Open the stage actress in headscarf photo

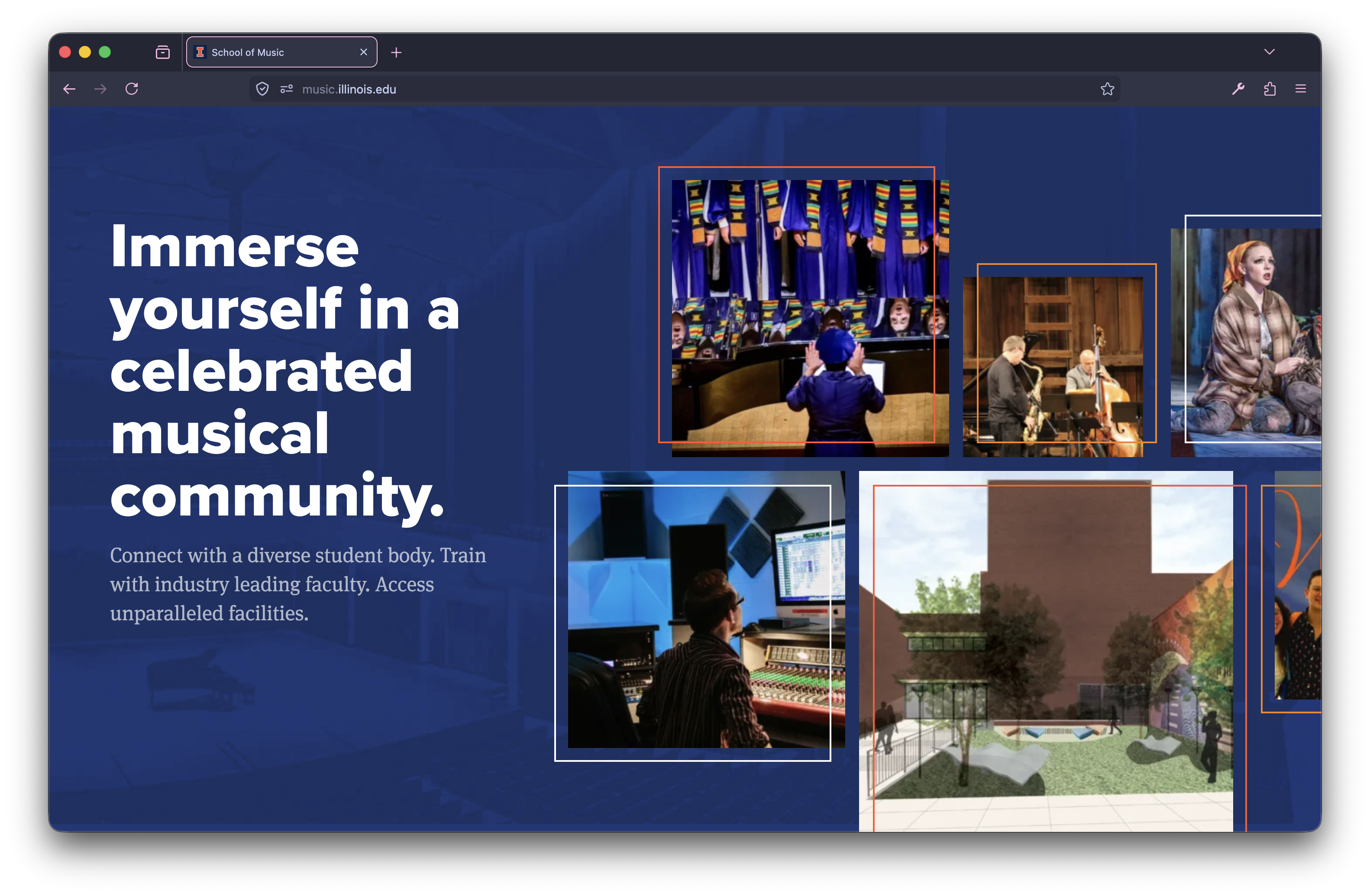pyautogui.click(x=1246, y=342)
